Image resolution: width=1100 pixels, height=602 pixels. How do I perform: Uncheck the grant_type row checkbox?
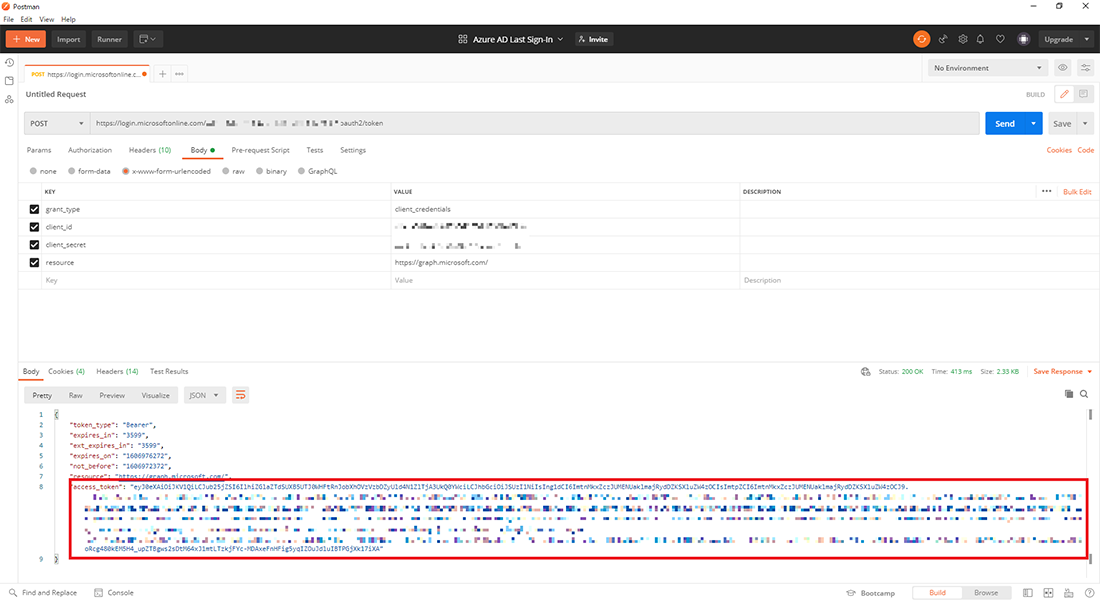coord(34,209)
